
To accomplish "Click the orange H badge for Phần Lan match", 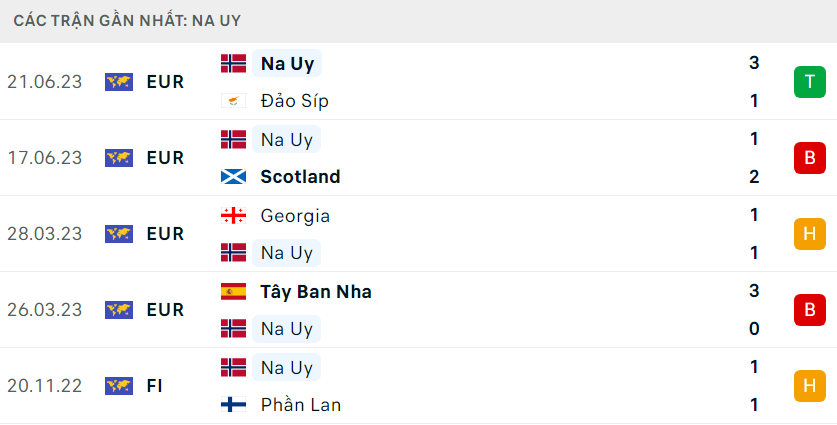I will (x=809, y=385).
